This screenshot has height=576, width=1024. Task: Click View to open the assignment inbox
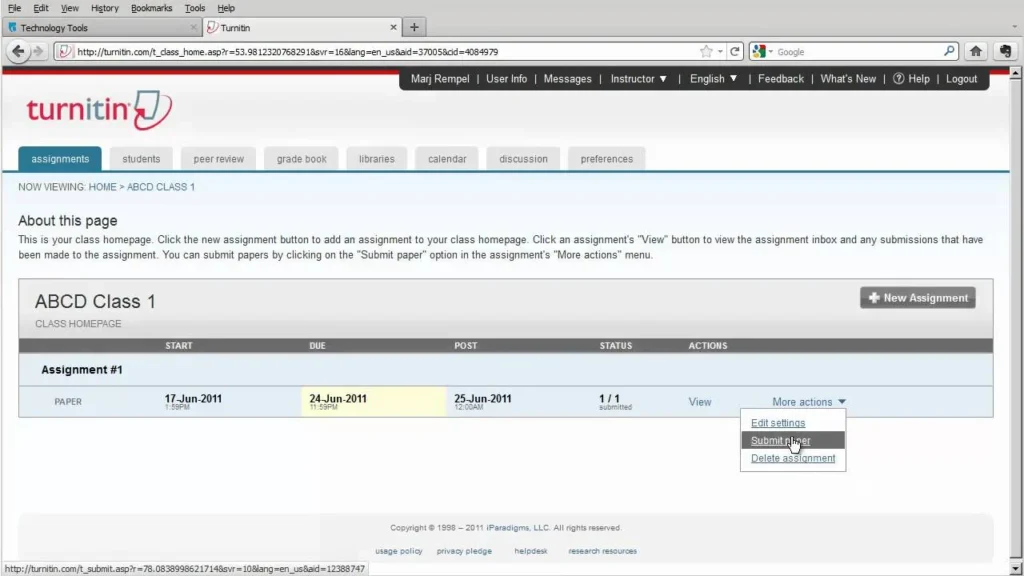tap(699, 401)
